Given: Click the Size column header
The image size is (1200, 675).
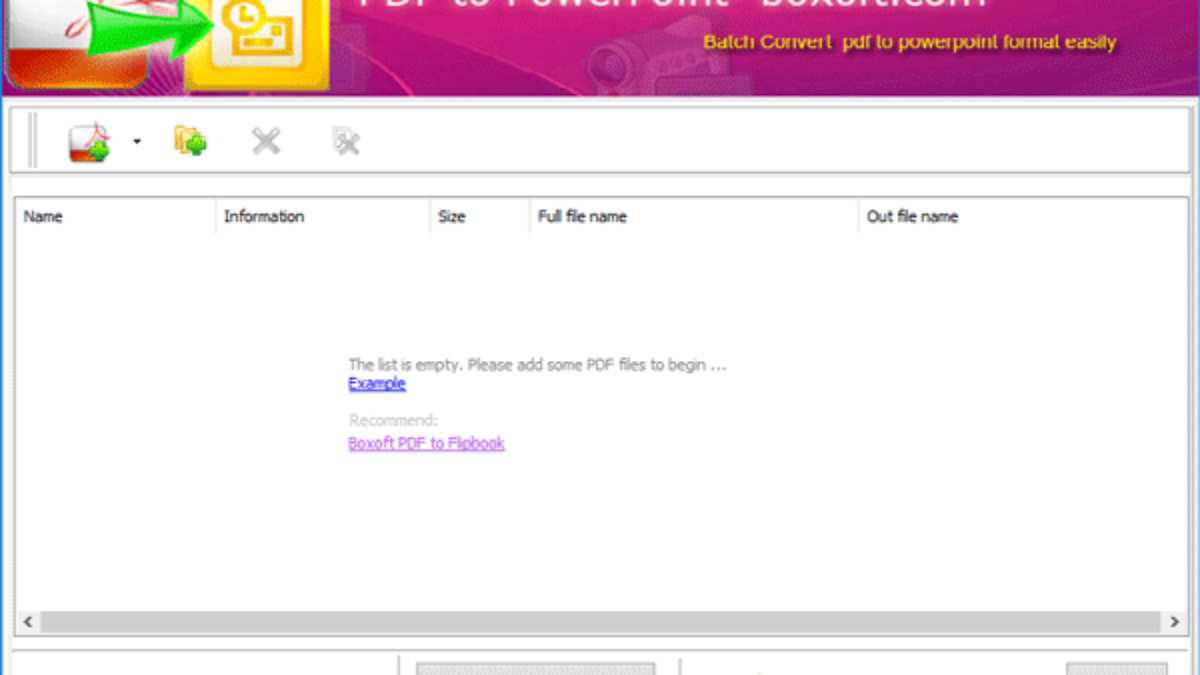Looking at the screenshot, I should (x=480, y=216).
